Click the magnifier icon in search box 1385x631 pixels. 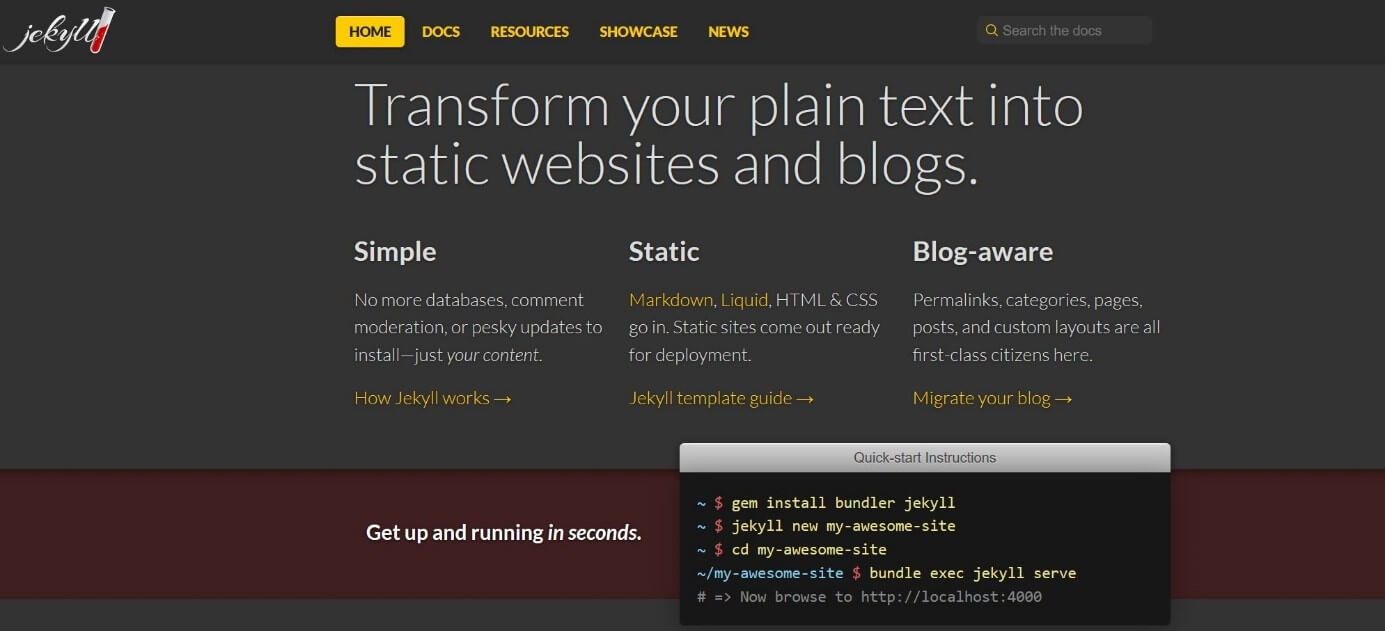(x=992, y=31)
